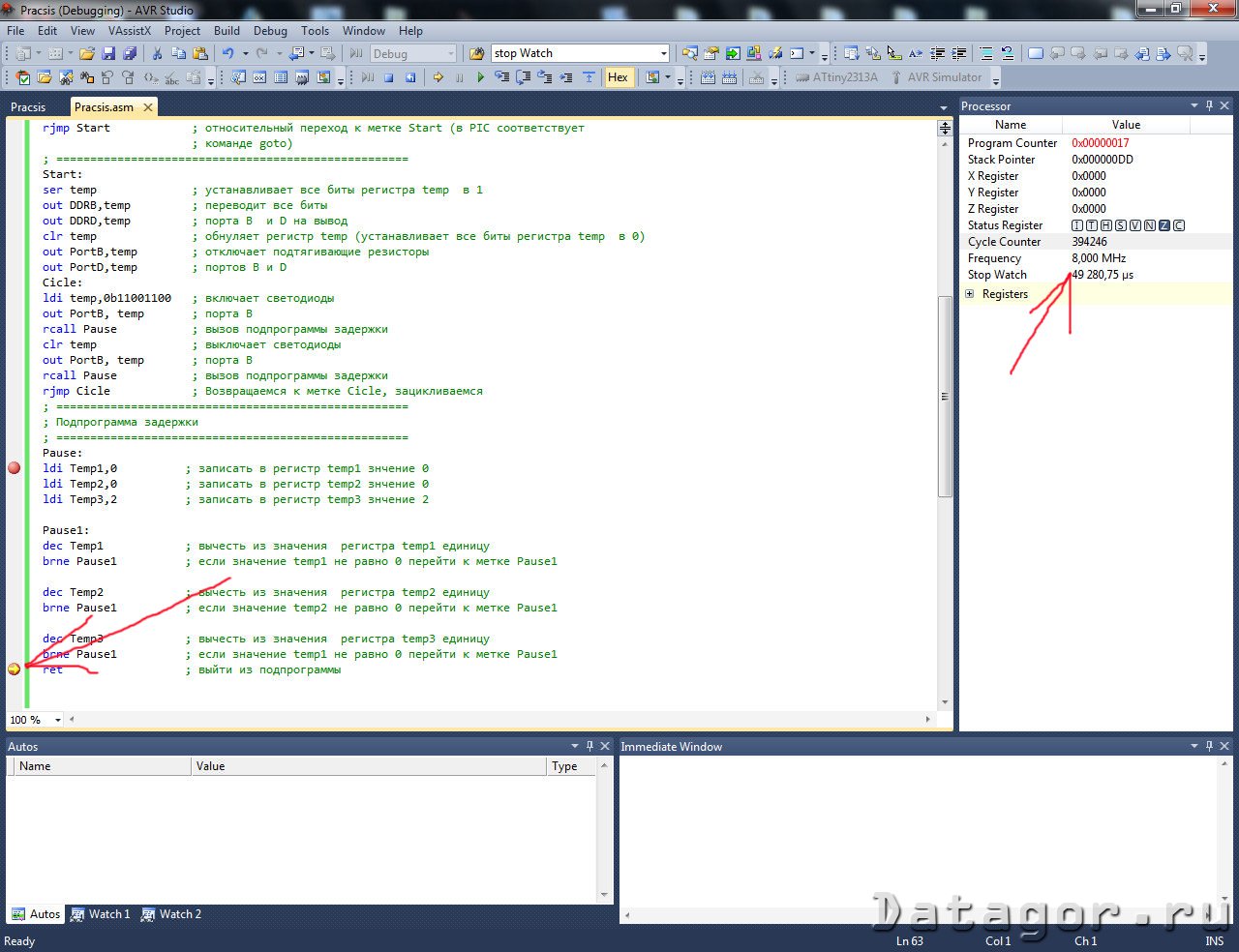Screen dimensions: 1239x952
Task: Toggle the V flag in Status Register
Action: (x=1135, y=225)
